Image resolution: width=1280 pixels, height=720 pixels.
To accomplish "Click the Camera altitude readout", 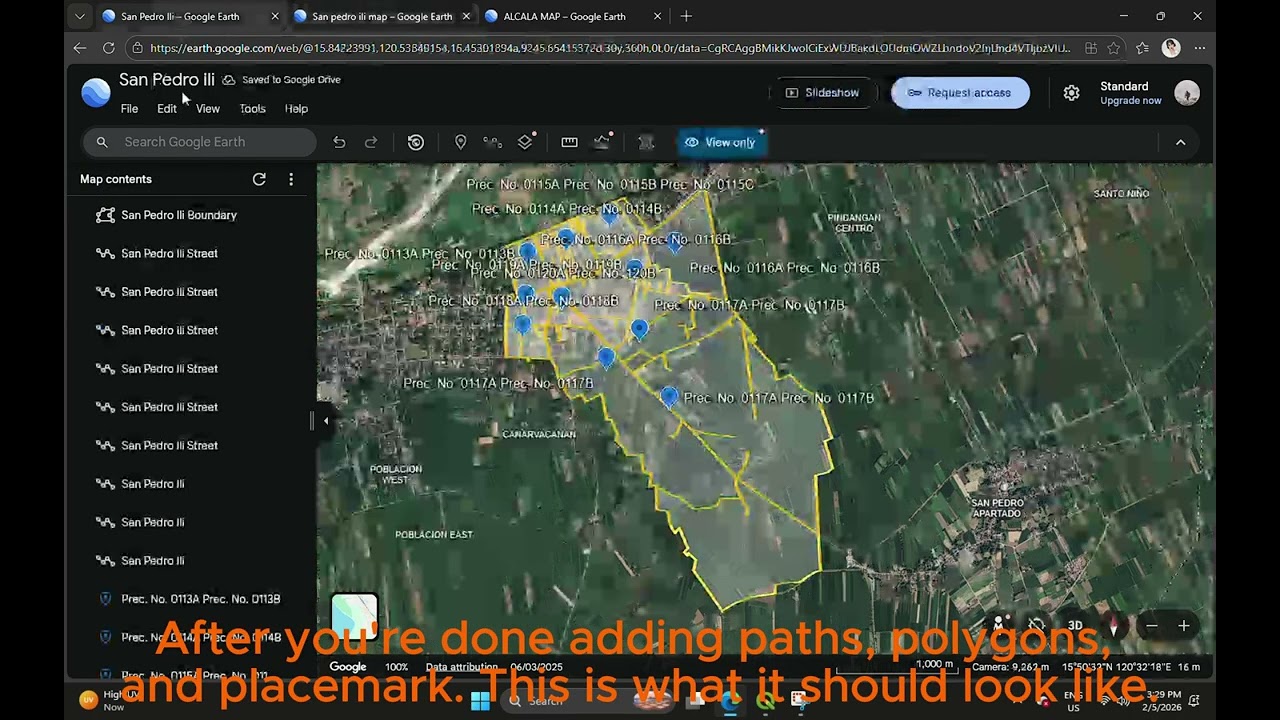I will (x=1010, y=667).
